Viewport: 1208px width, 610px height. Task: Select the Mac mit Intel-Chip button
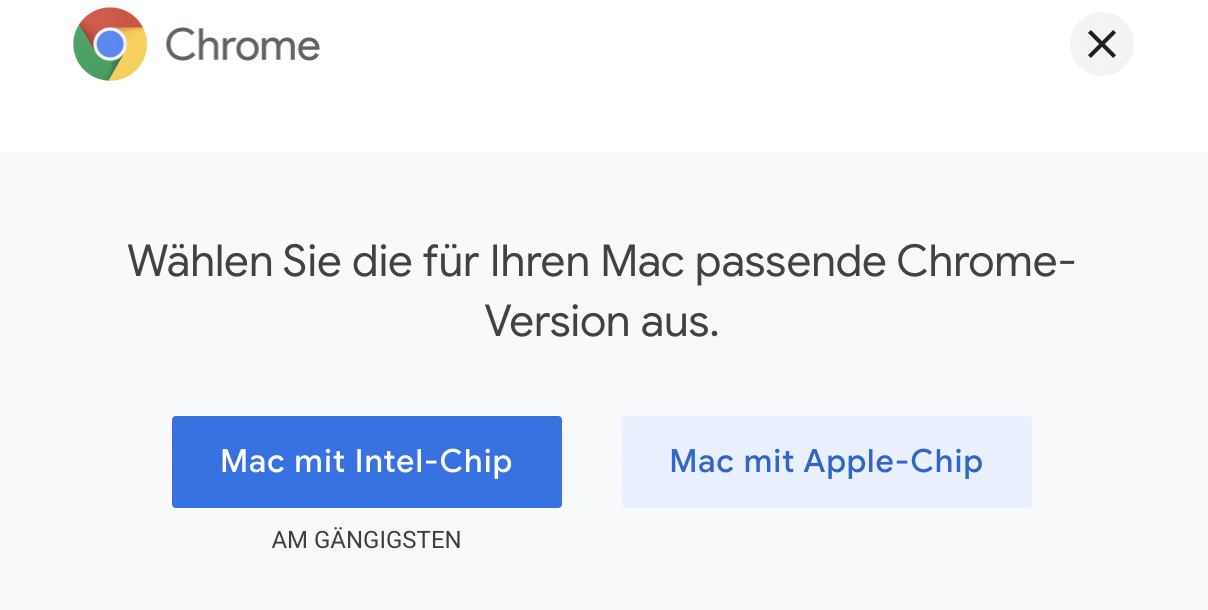point(366,462)
